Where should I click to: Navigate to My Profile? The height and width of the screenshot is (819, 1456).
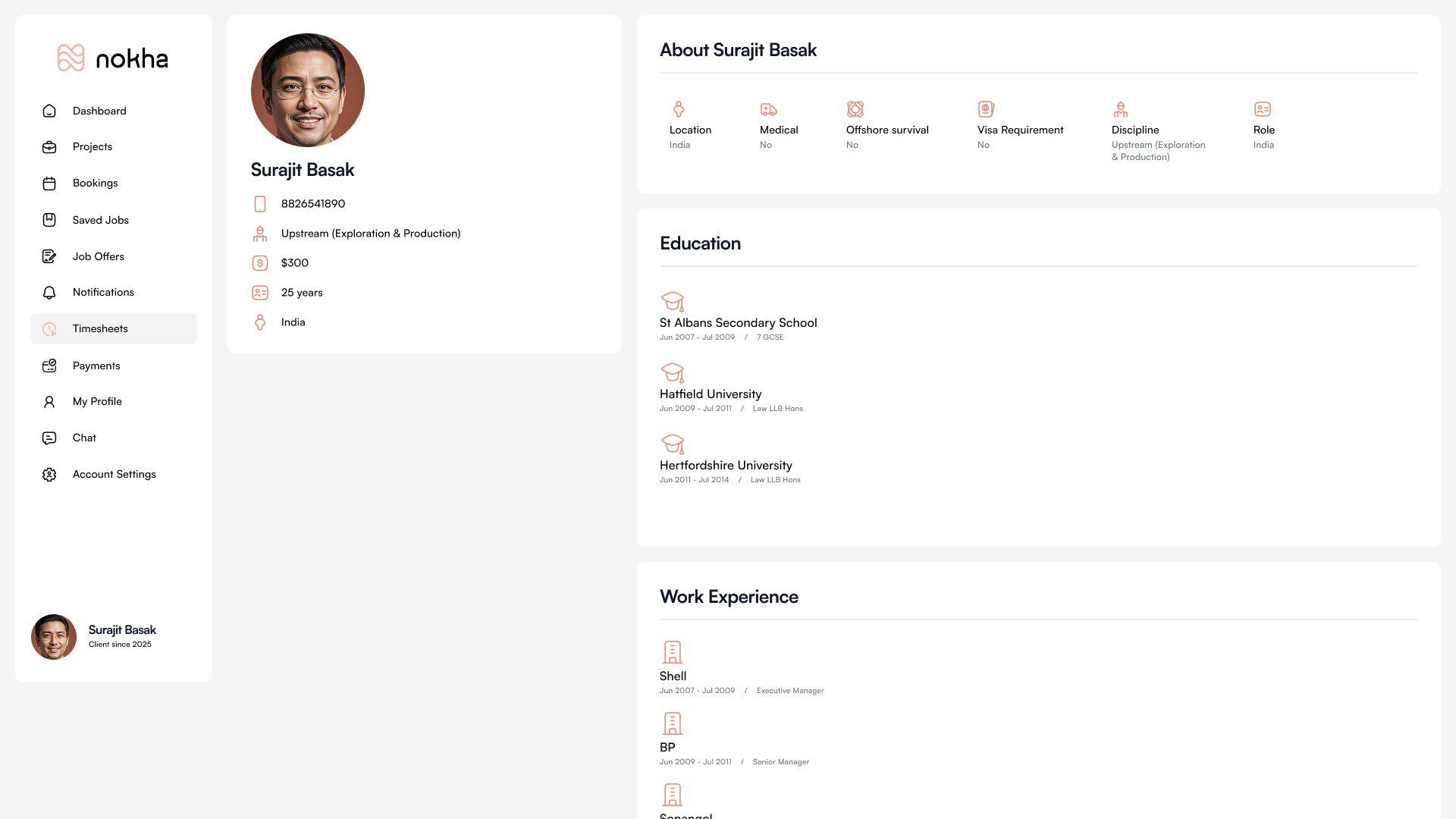[97, 401]
